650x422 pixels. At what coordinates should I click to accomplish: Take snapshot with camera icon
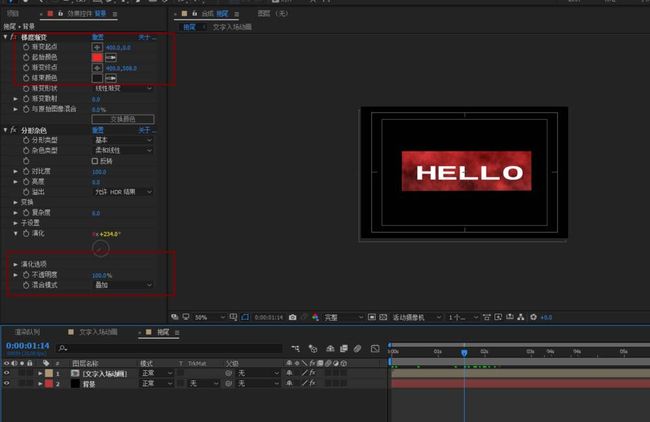(x=293, y=317)
